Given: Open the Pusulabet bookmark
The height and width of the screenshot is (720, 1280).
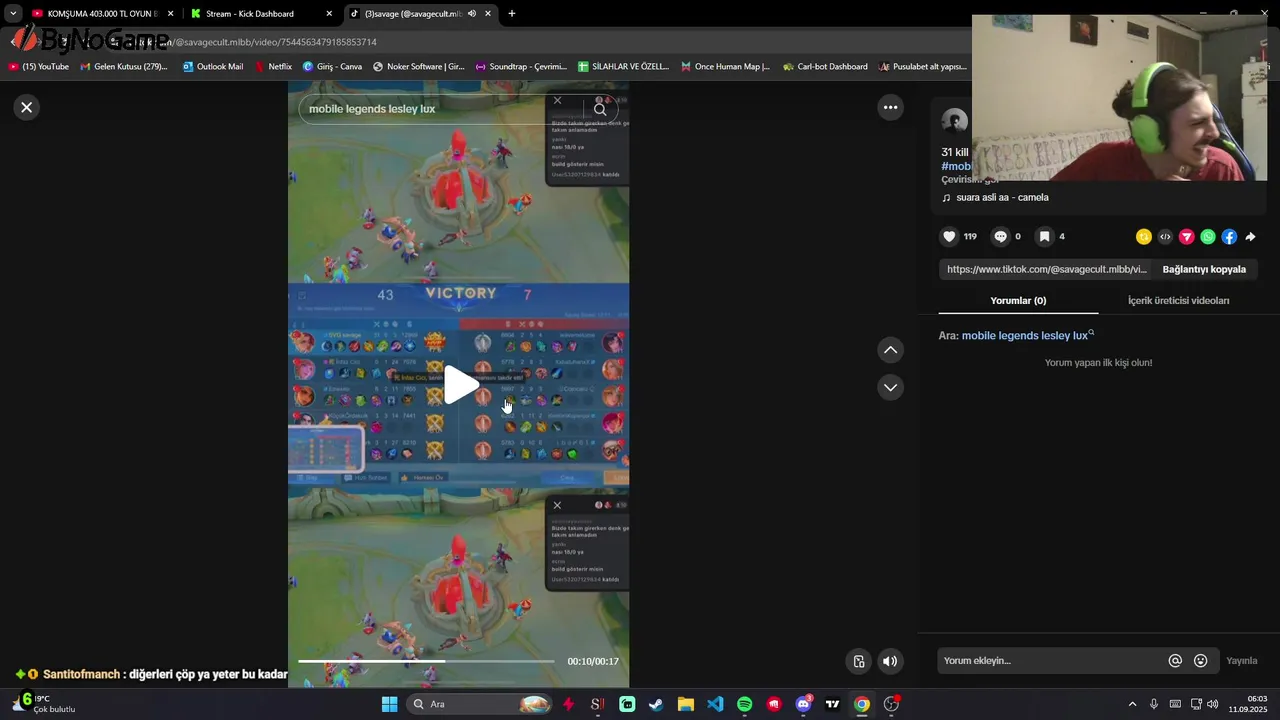Looking at the screenshot, I should click(x=923, y=67).
